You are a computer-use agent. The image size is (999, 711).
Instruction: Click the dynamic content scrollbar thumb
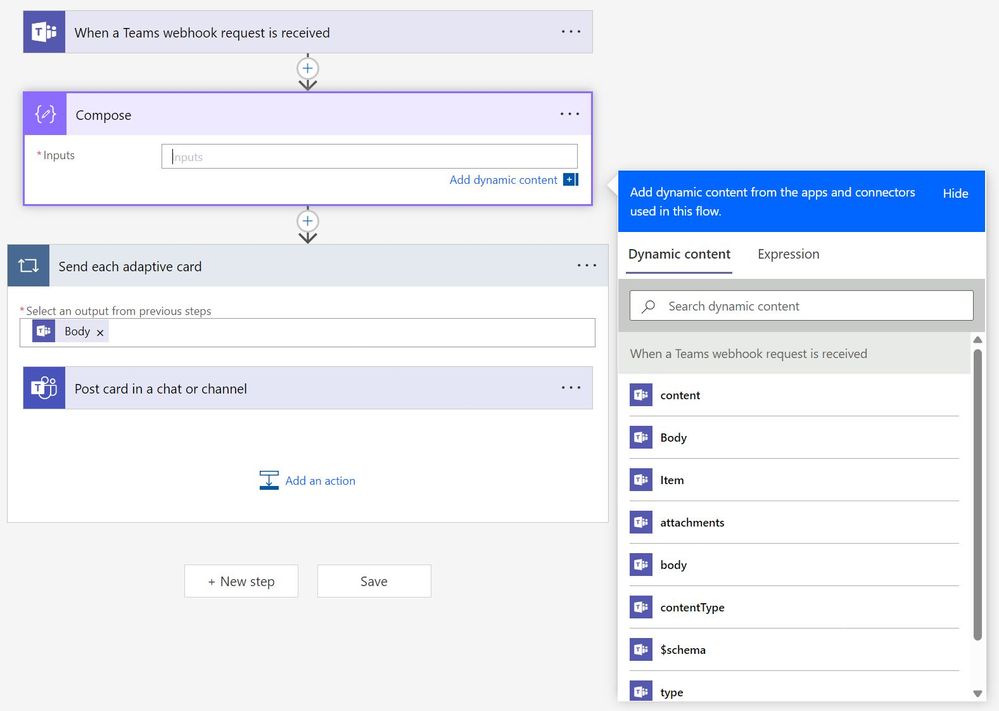click(977, 494)
